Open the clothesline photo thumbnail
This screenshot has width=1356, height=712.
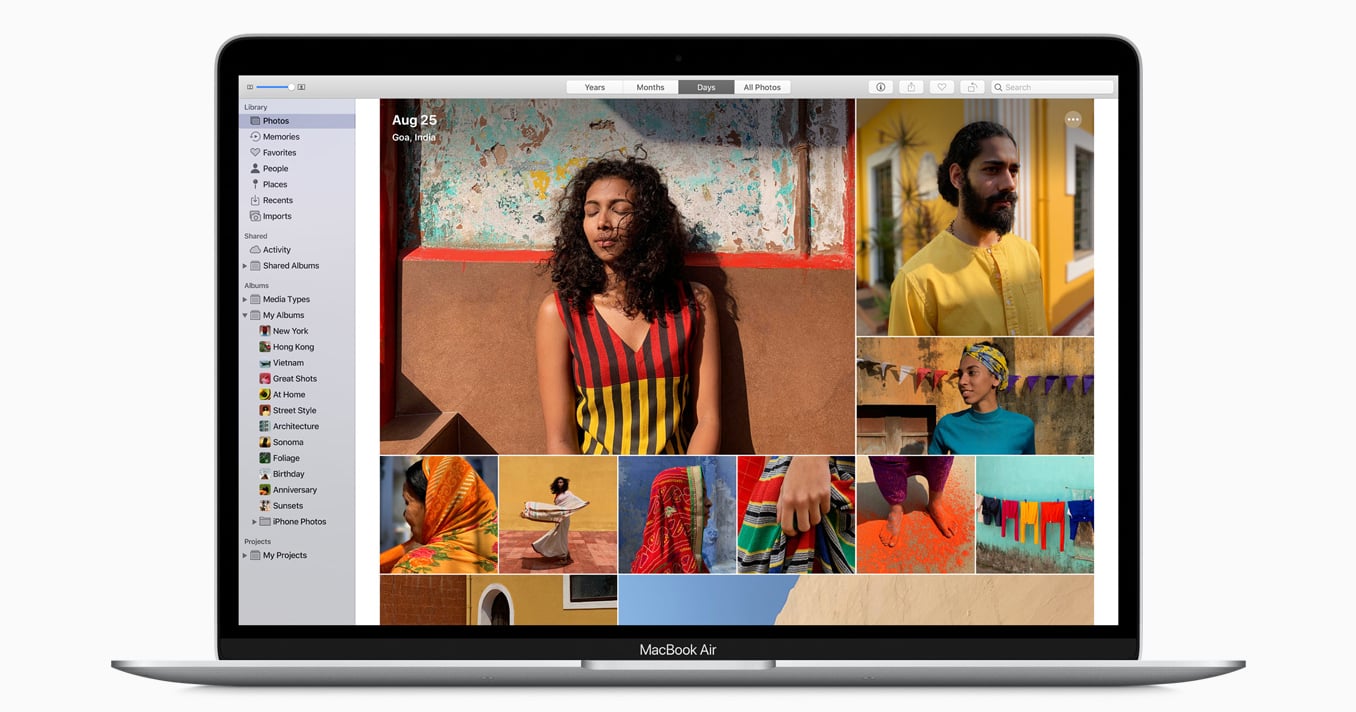tap(1035, 514)
